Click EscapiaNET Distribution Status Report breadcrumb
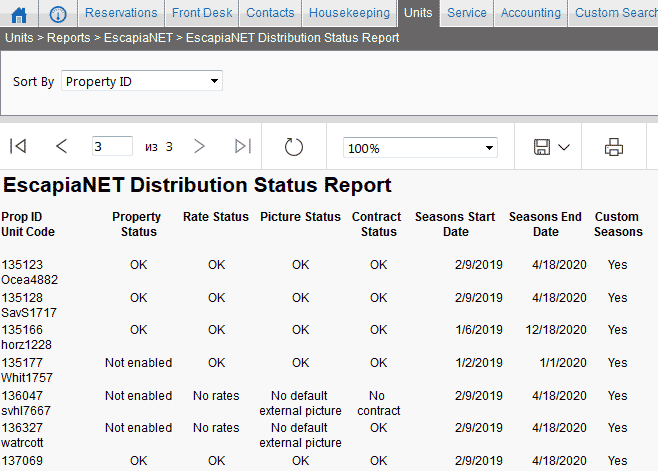 (292, 38)
